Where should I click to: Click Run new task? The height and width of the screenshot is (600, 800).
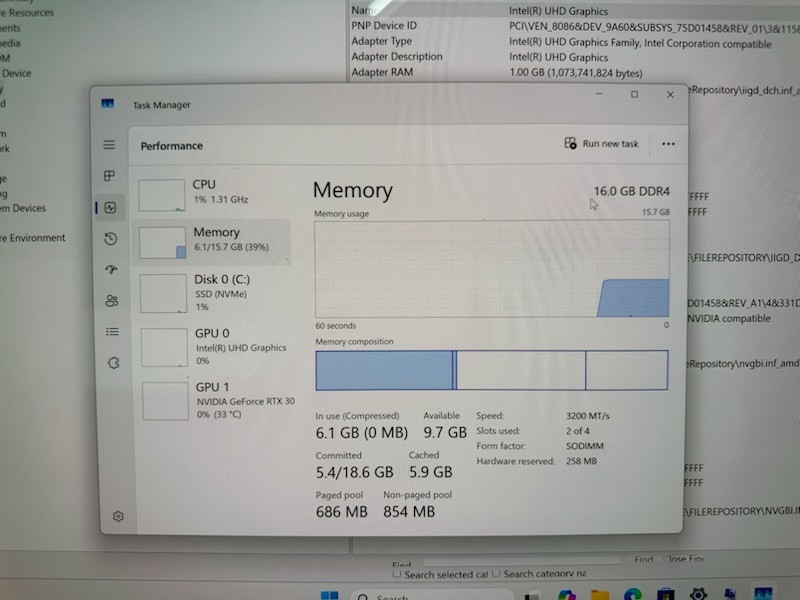click(602, 143)
